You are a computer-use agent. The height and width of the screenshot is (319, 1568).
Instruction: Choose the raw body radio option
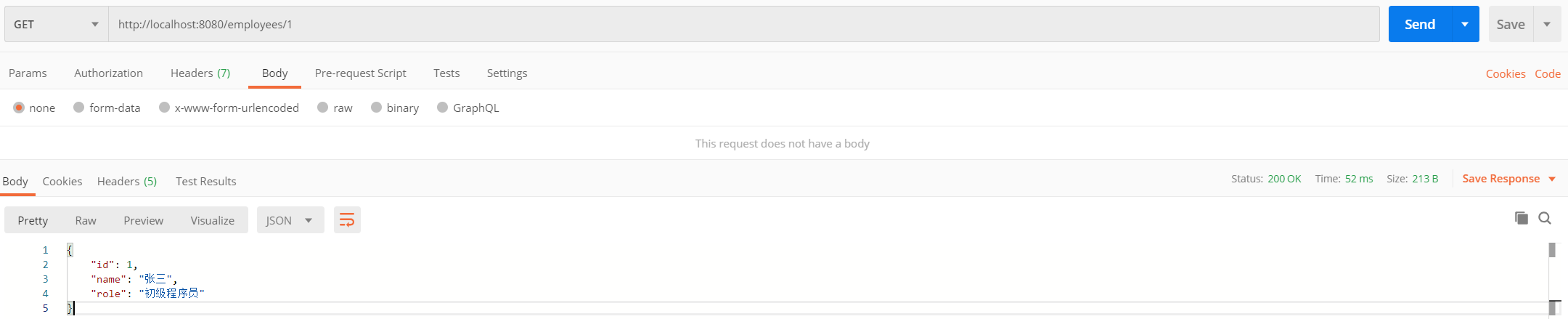tap(323, 108)
